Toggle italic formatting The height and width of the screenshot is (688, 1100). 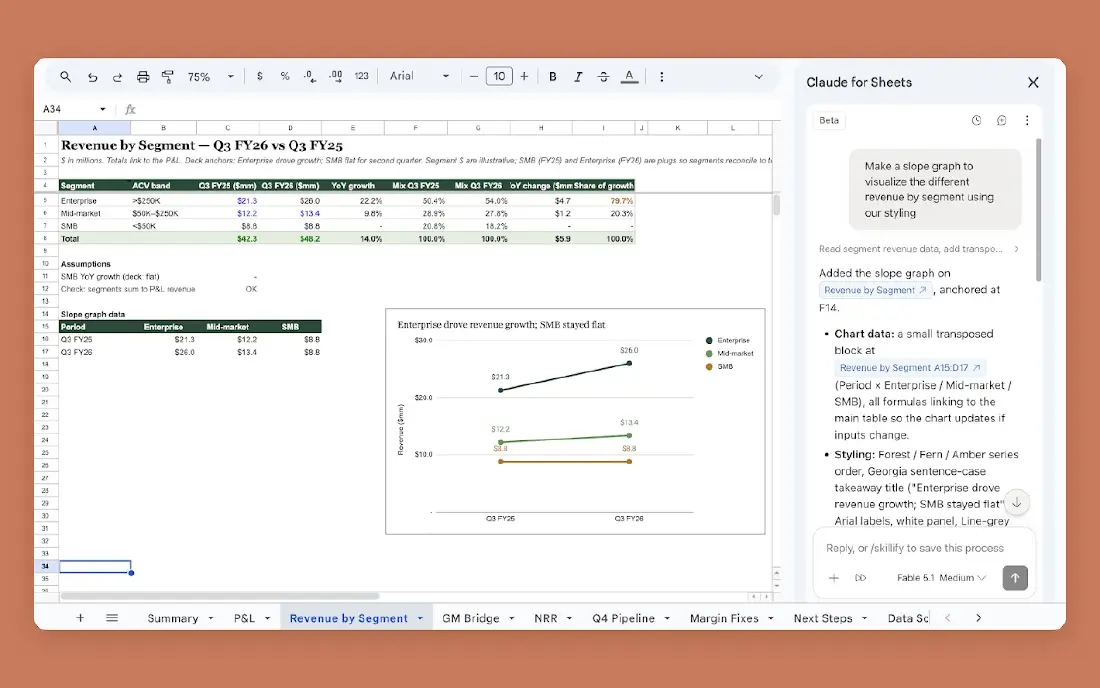(x=578, y=77)
